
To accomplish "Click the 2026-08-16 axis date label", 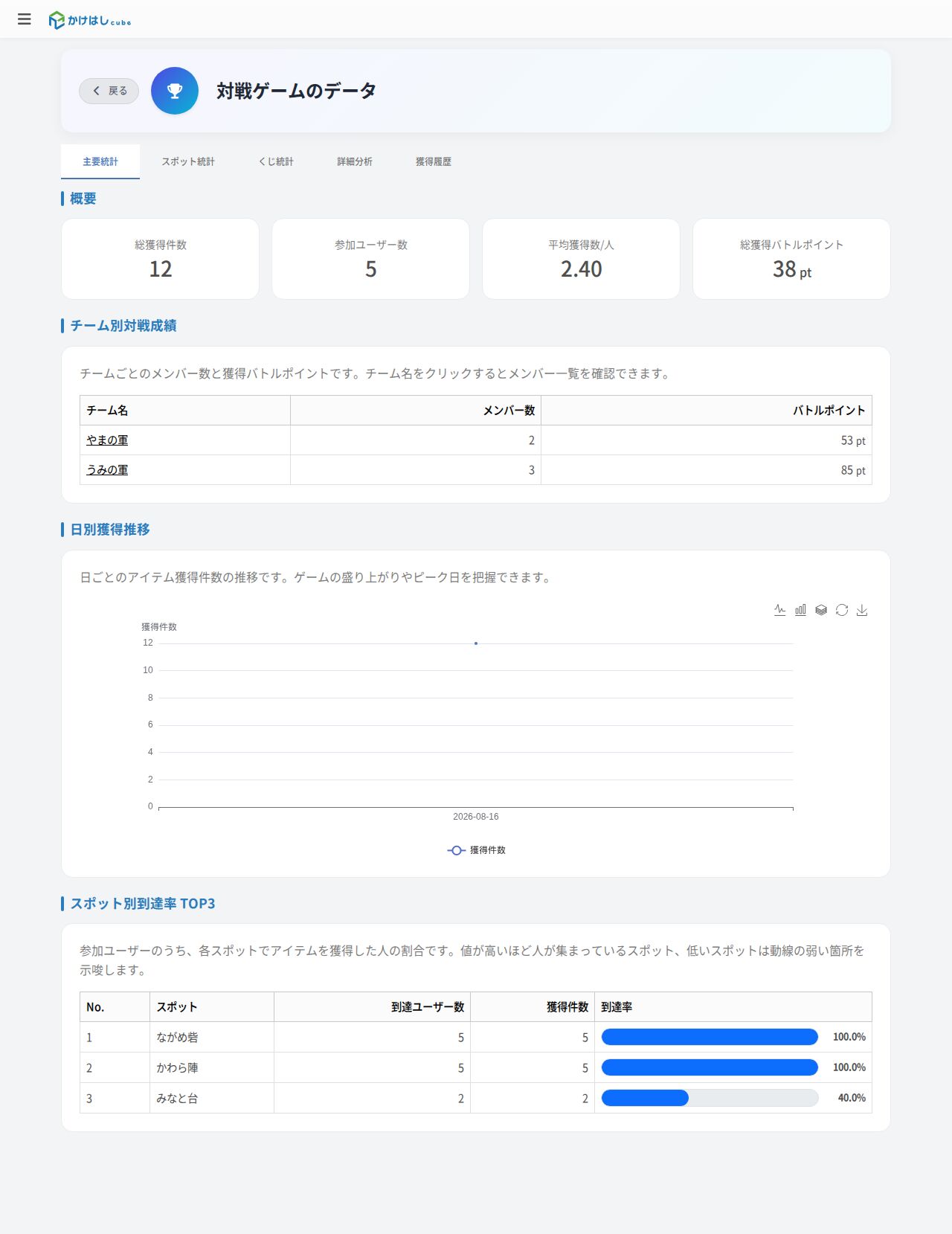I will point(476,817).
